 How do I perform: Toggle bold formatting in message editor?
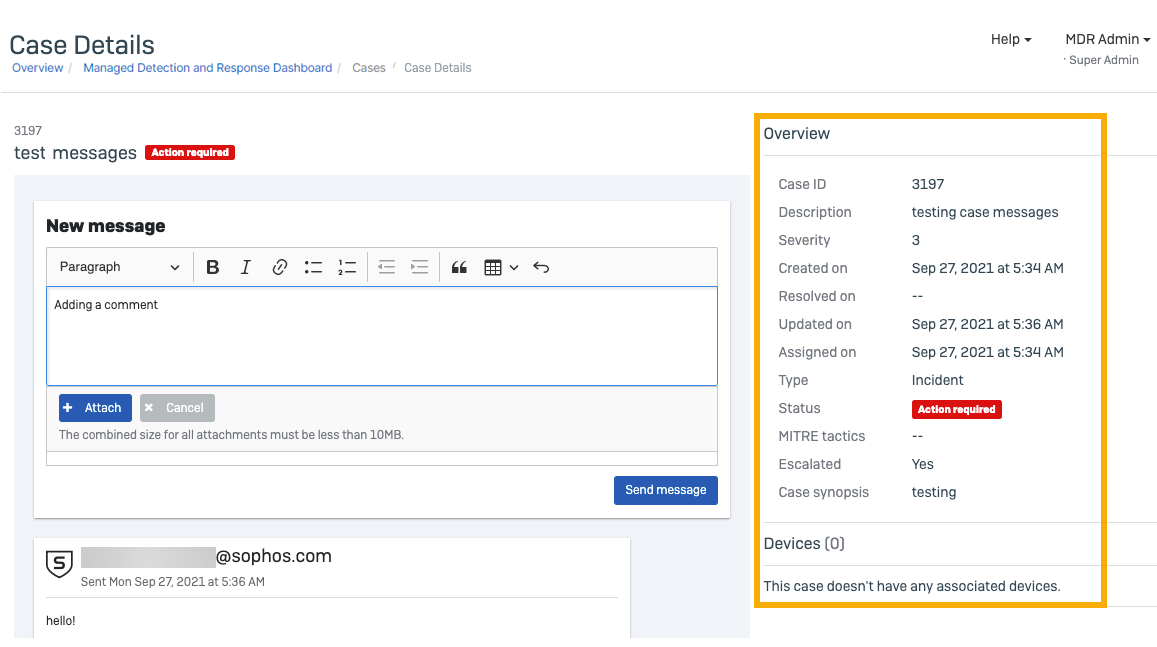[213, 267]
